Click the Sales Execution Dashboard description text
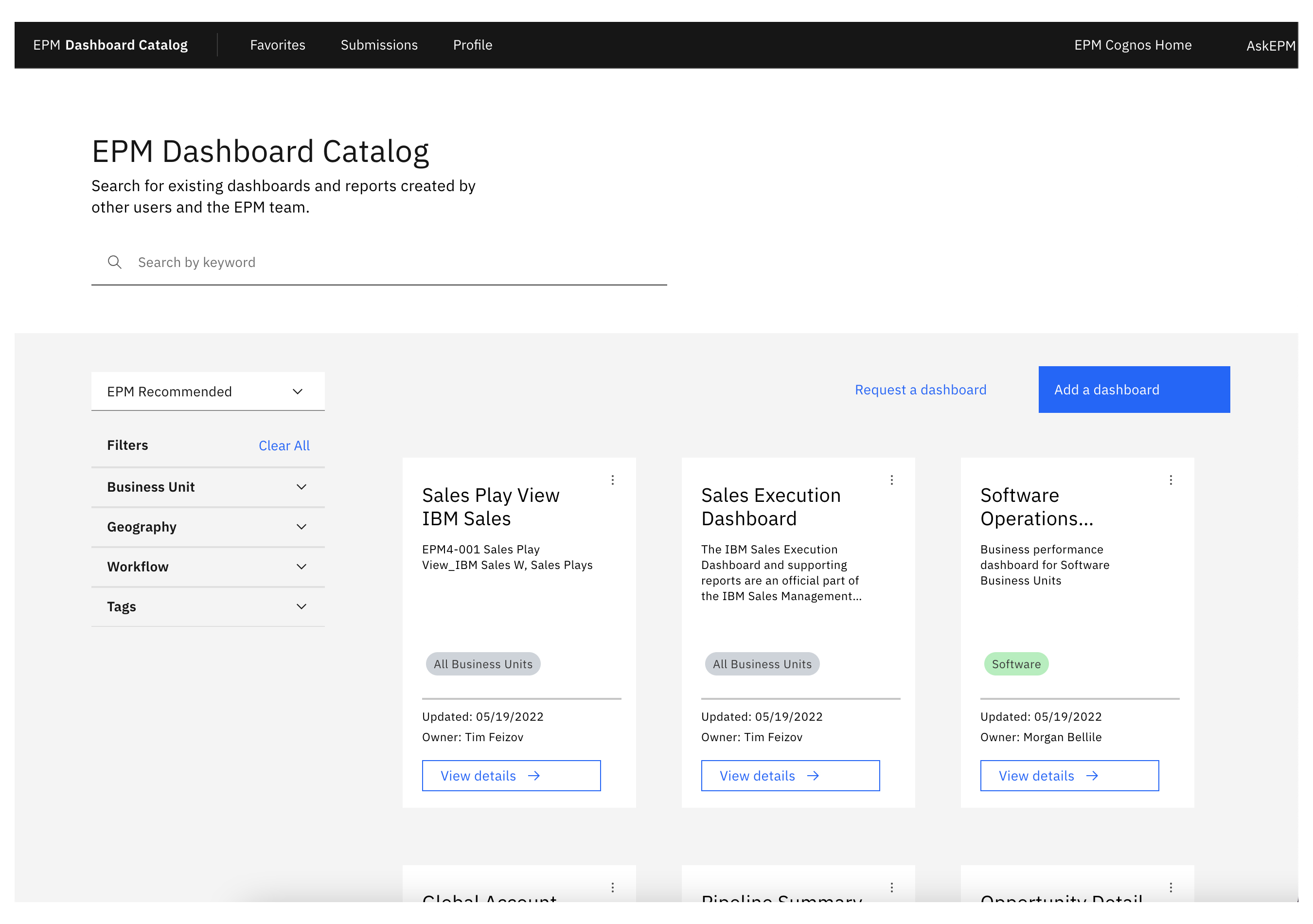 click(781, 572)
